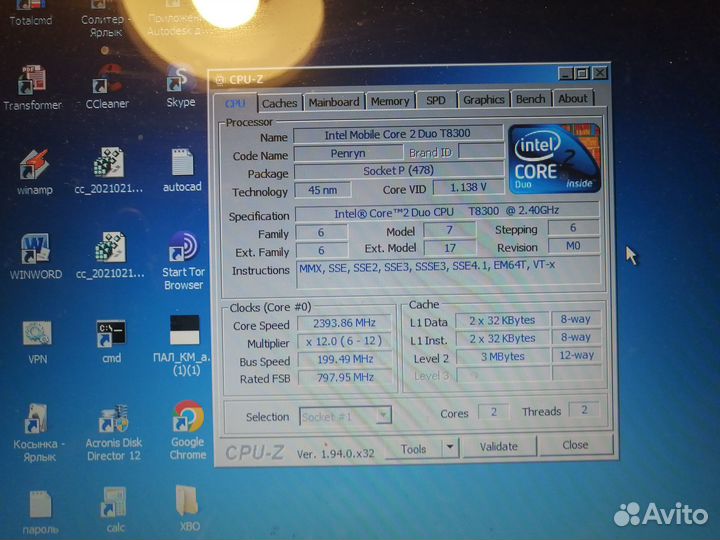This screenshot has height=540, width=720.
Task: Close CPU-Z with the title bar X
Action: [x=600, y=73]
